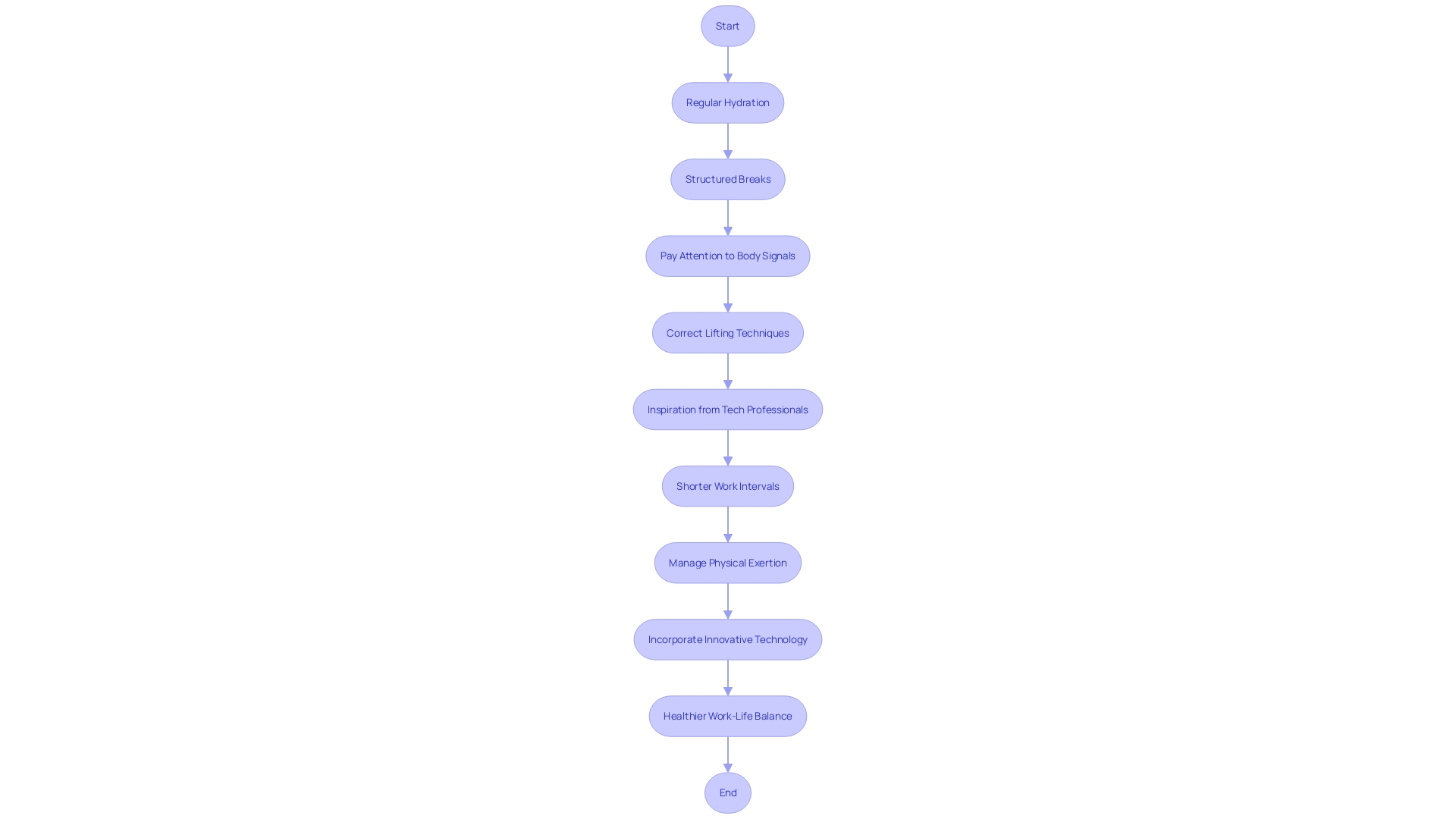Click the Manage Physical Exertion button

(x=727, y=562)
